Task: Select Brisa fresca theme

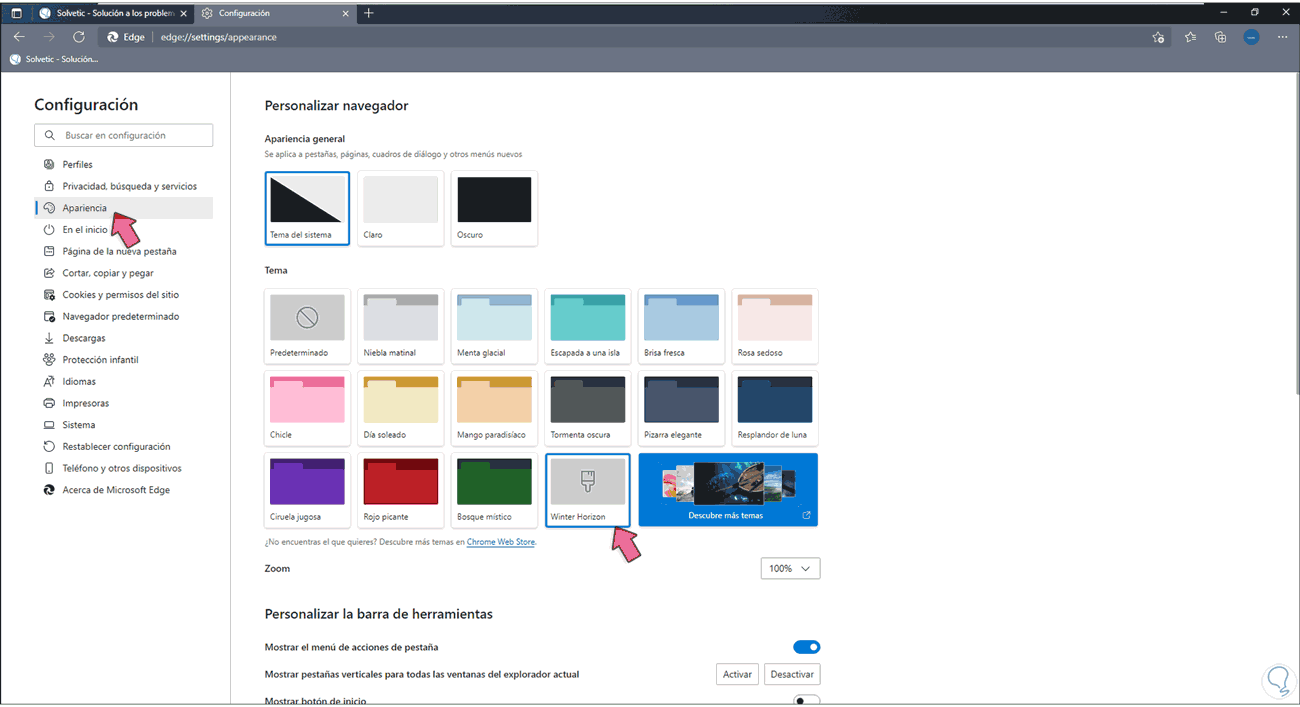Action: (681, 326)
